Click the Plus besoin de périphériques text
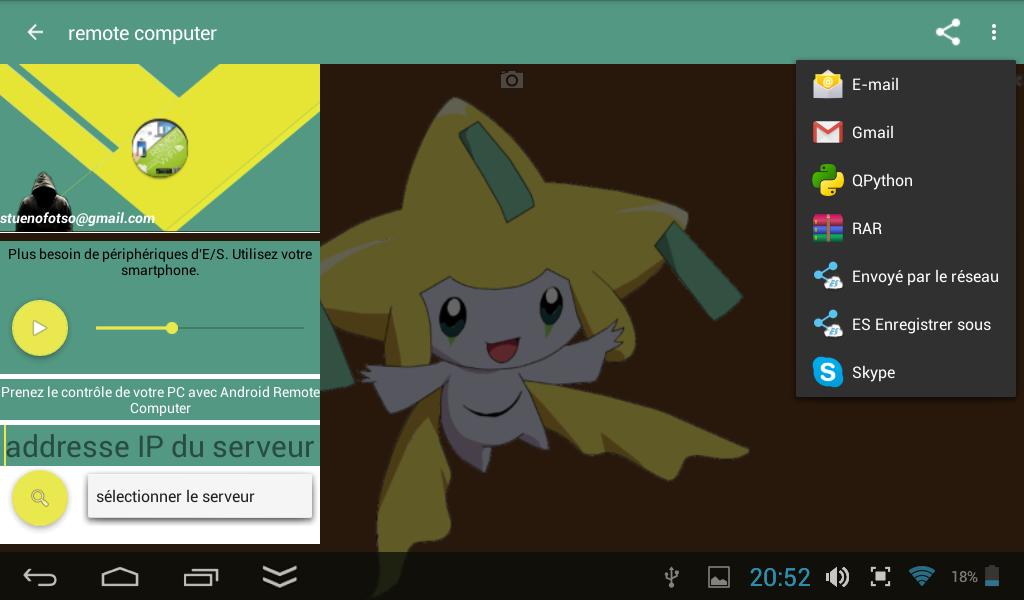Image resolution: width=1024 pixels, height=600 pixels. tap(160, 262)
